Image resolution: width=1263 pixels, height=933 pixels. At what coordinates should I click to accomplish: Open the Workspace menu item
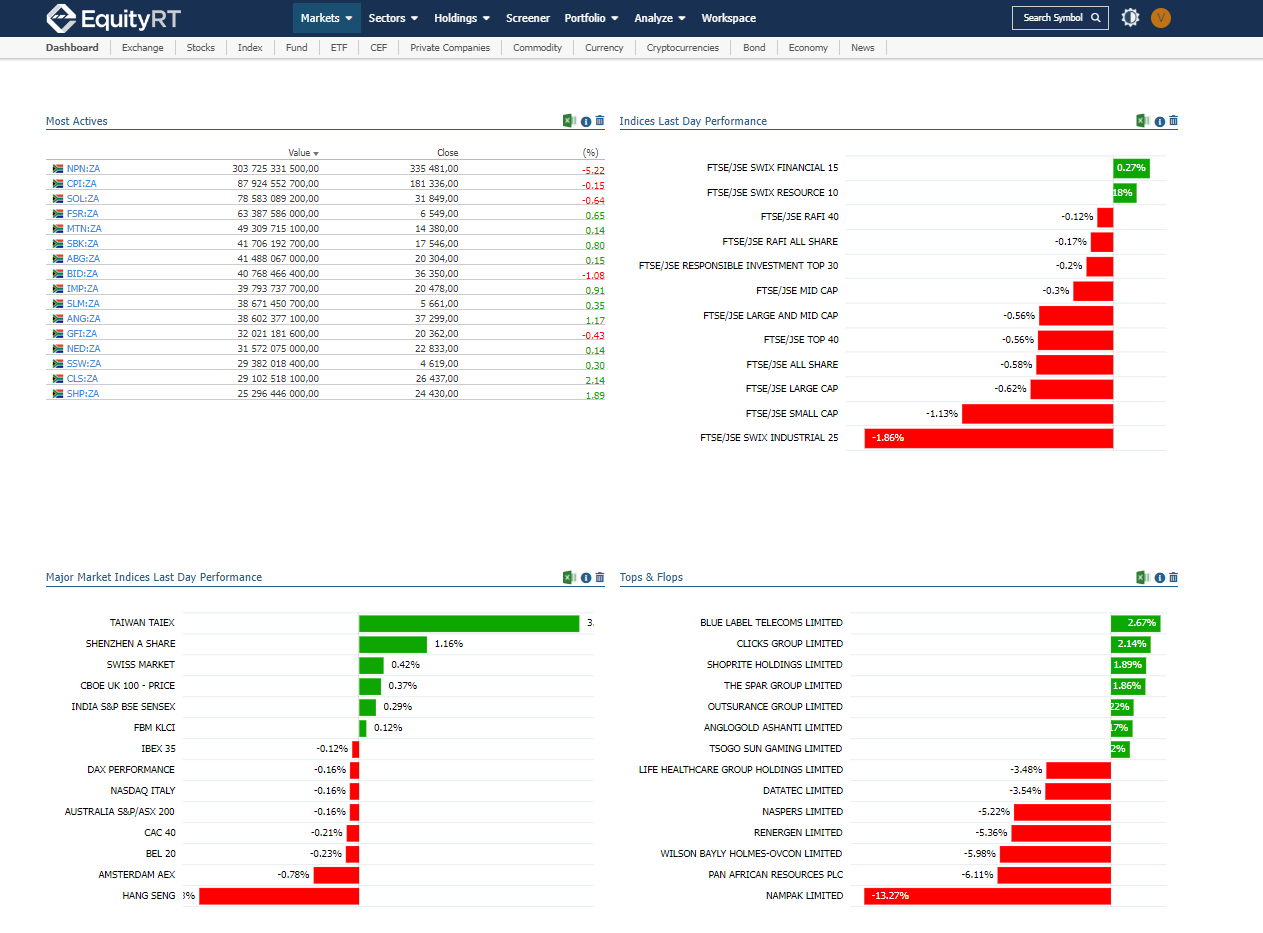[729, 18]
